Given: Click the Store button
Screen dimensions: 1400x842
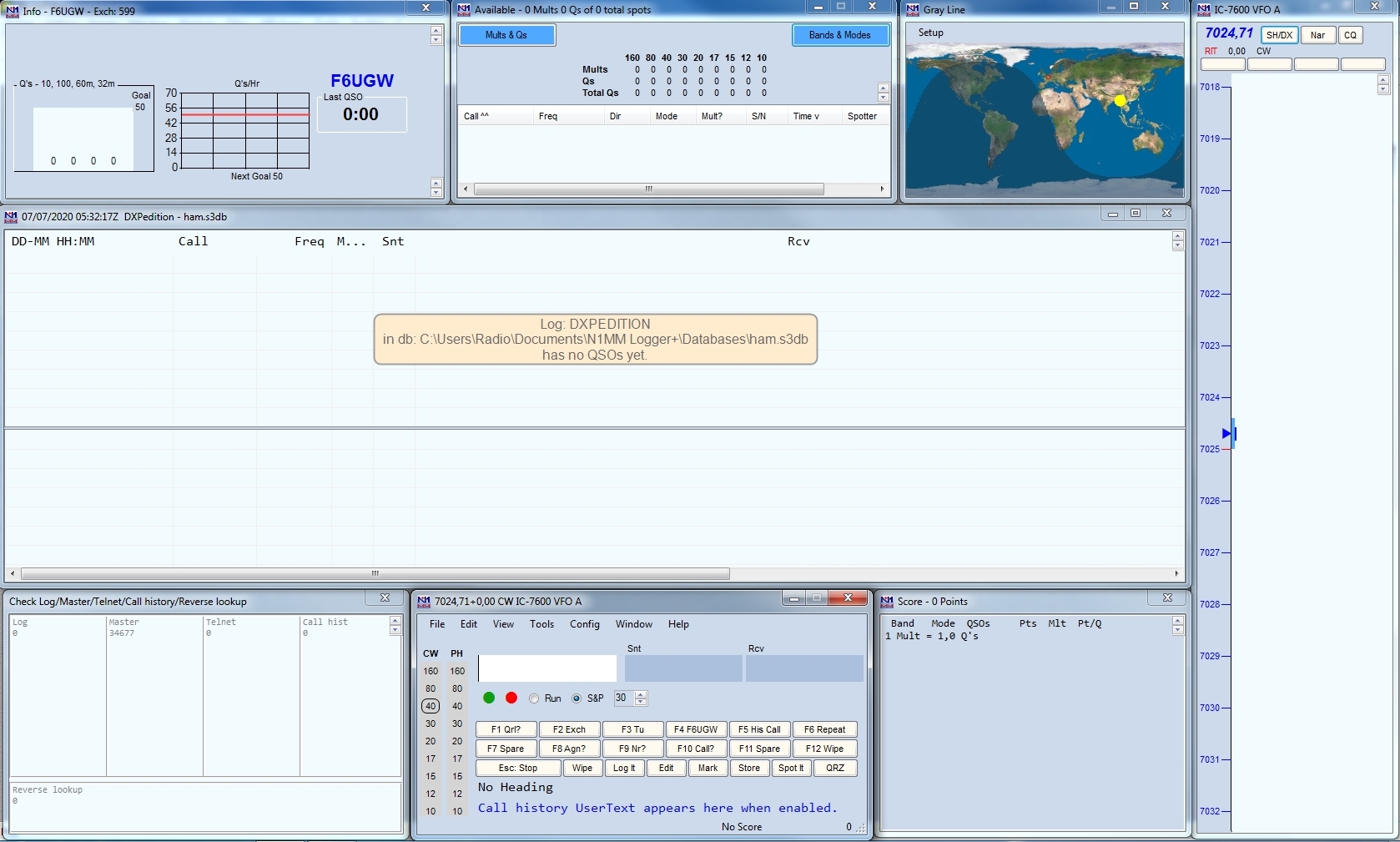Looking at the screenshot, I should [x=749, y=768].
